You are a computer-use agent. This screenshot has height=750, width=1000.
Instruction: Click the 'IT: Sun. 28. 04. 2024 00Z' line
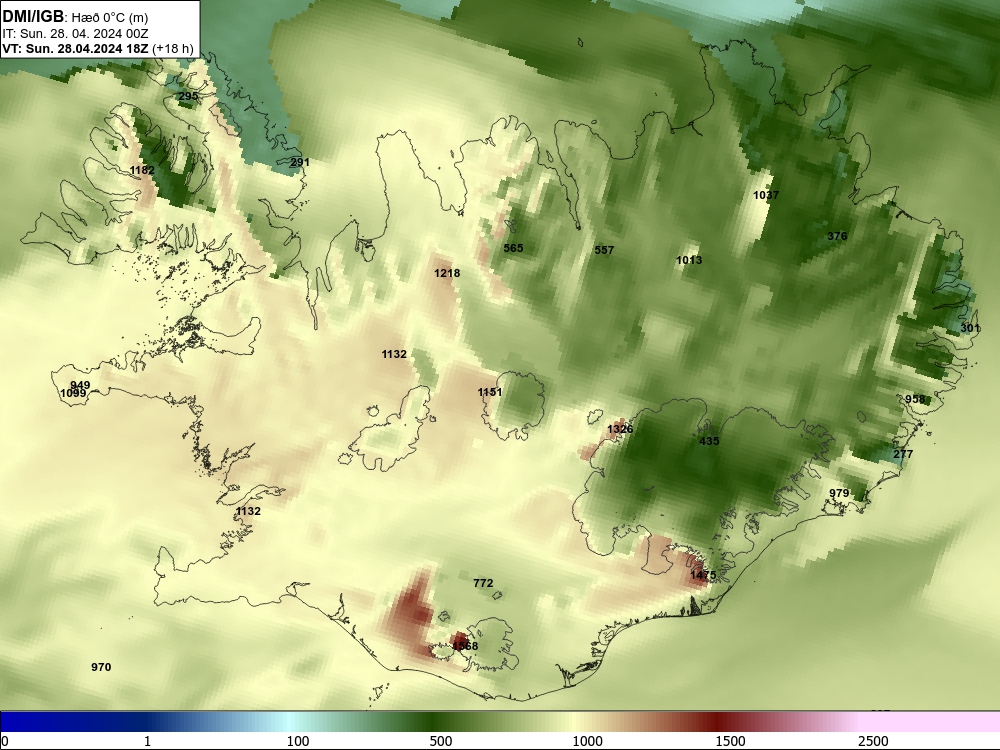75,34
